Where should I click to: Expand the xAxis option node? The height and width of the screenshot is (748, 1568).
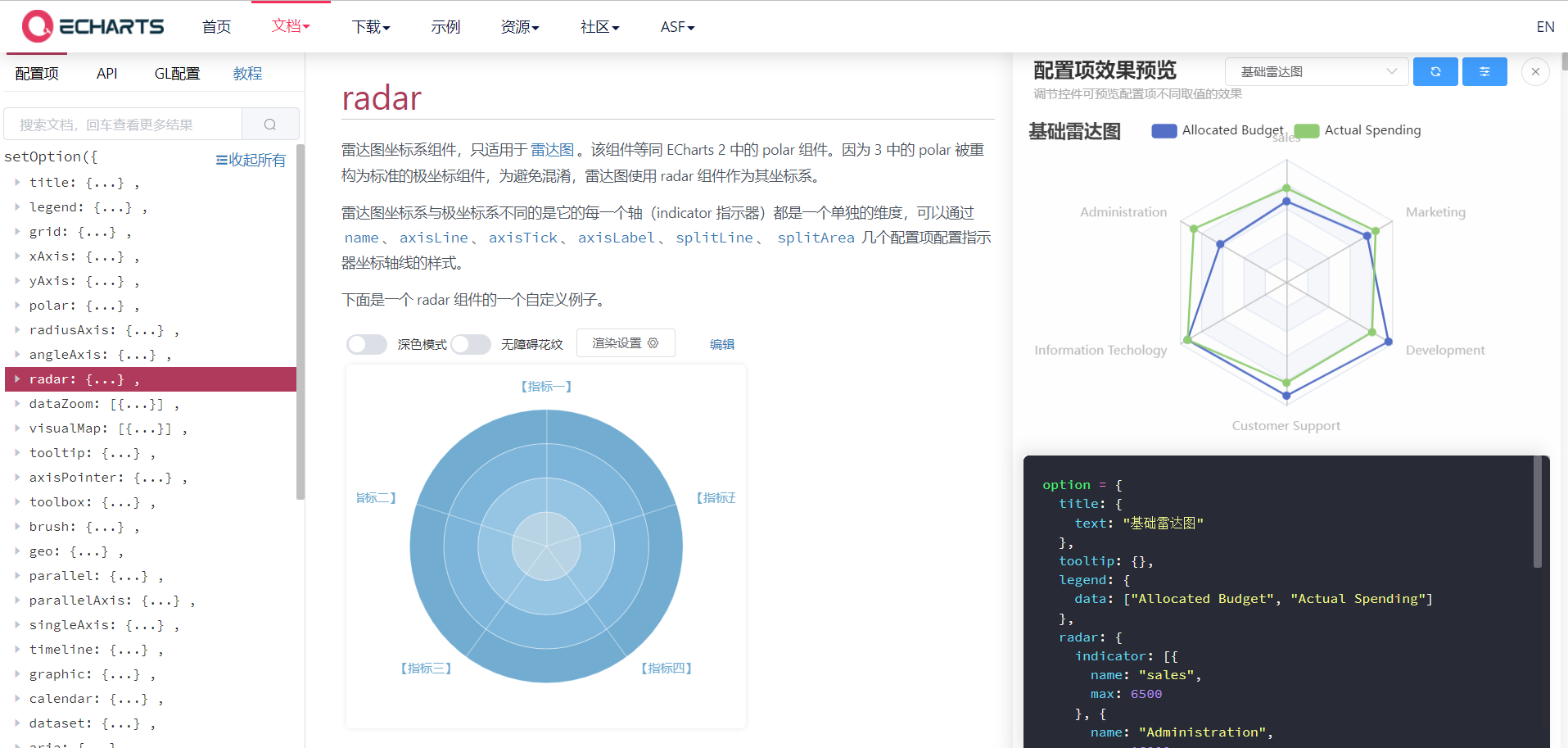(17, 256)
